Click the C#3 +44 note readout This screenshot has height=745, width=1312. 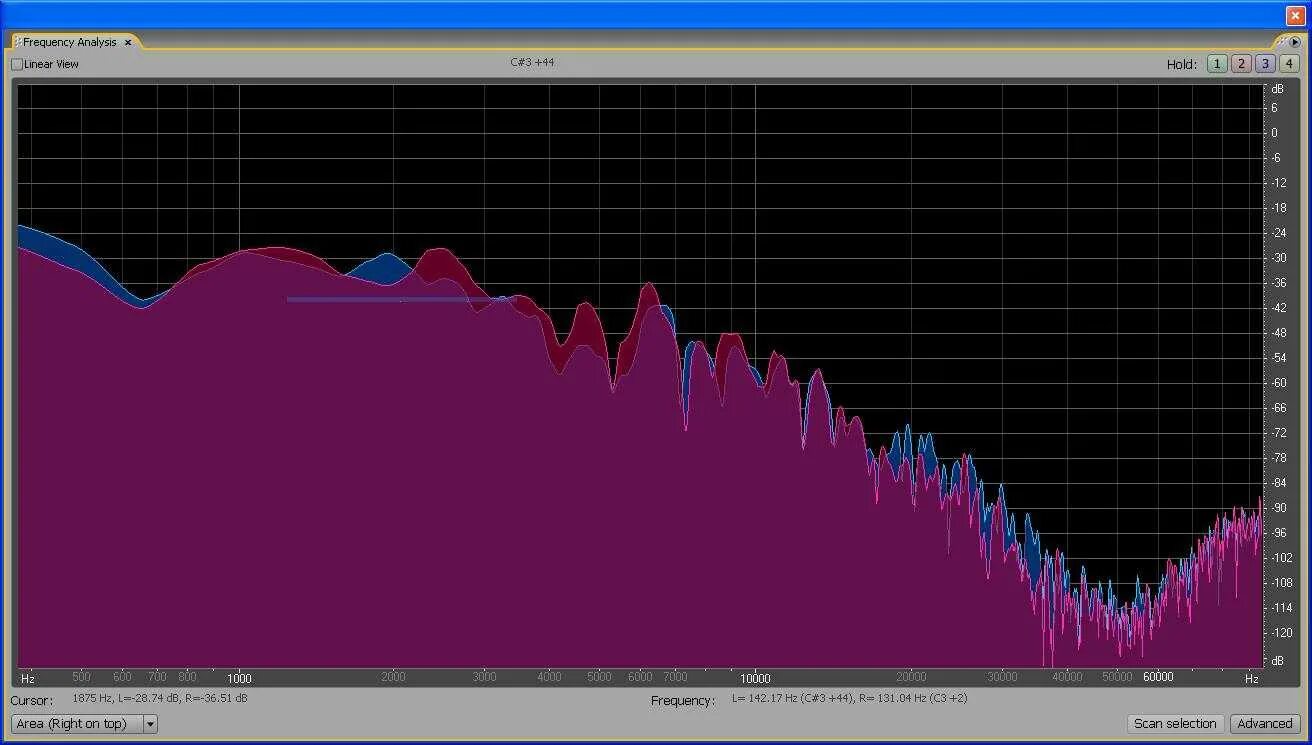point(531,62)
